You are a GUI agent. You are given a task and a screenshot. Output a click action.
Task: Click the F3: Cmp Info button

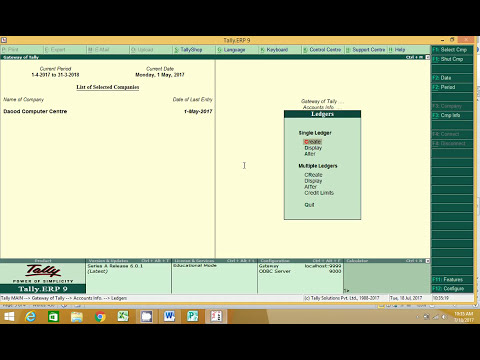pos(452,115)
